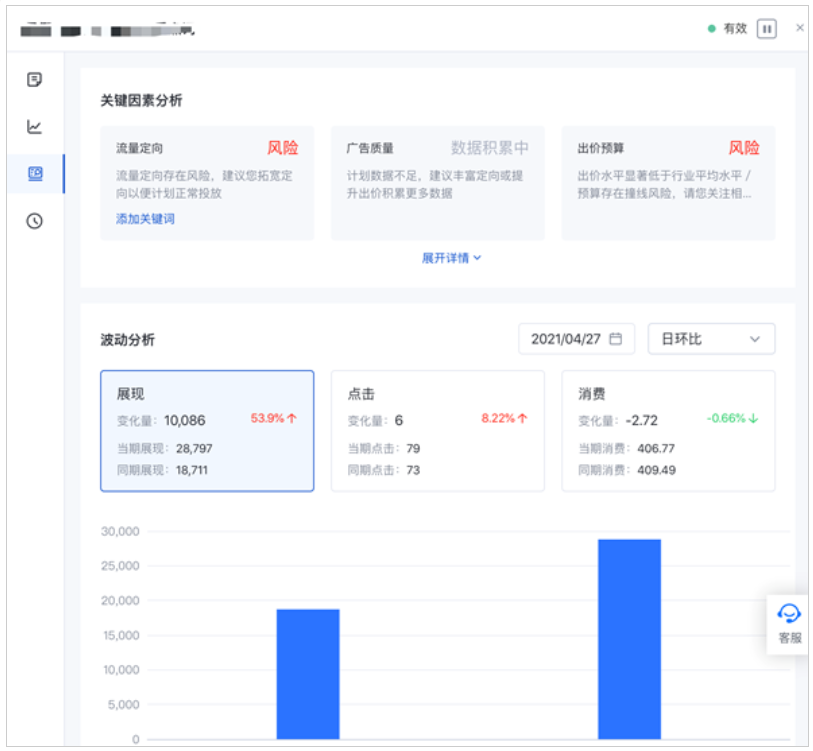Screen dimensions: 813x751
Task: Click the pause button near 有效 status
Action: [x=767, y=28]
